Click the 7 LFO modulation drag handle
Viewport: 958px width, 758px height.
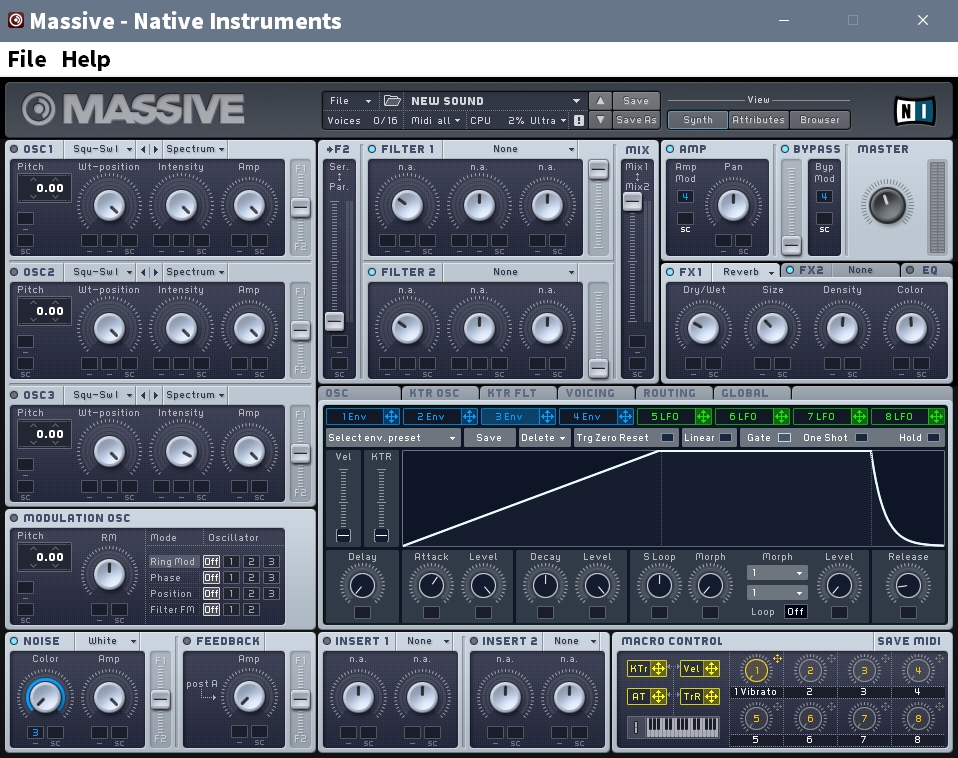pos(859,417)
